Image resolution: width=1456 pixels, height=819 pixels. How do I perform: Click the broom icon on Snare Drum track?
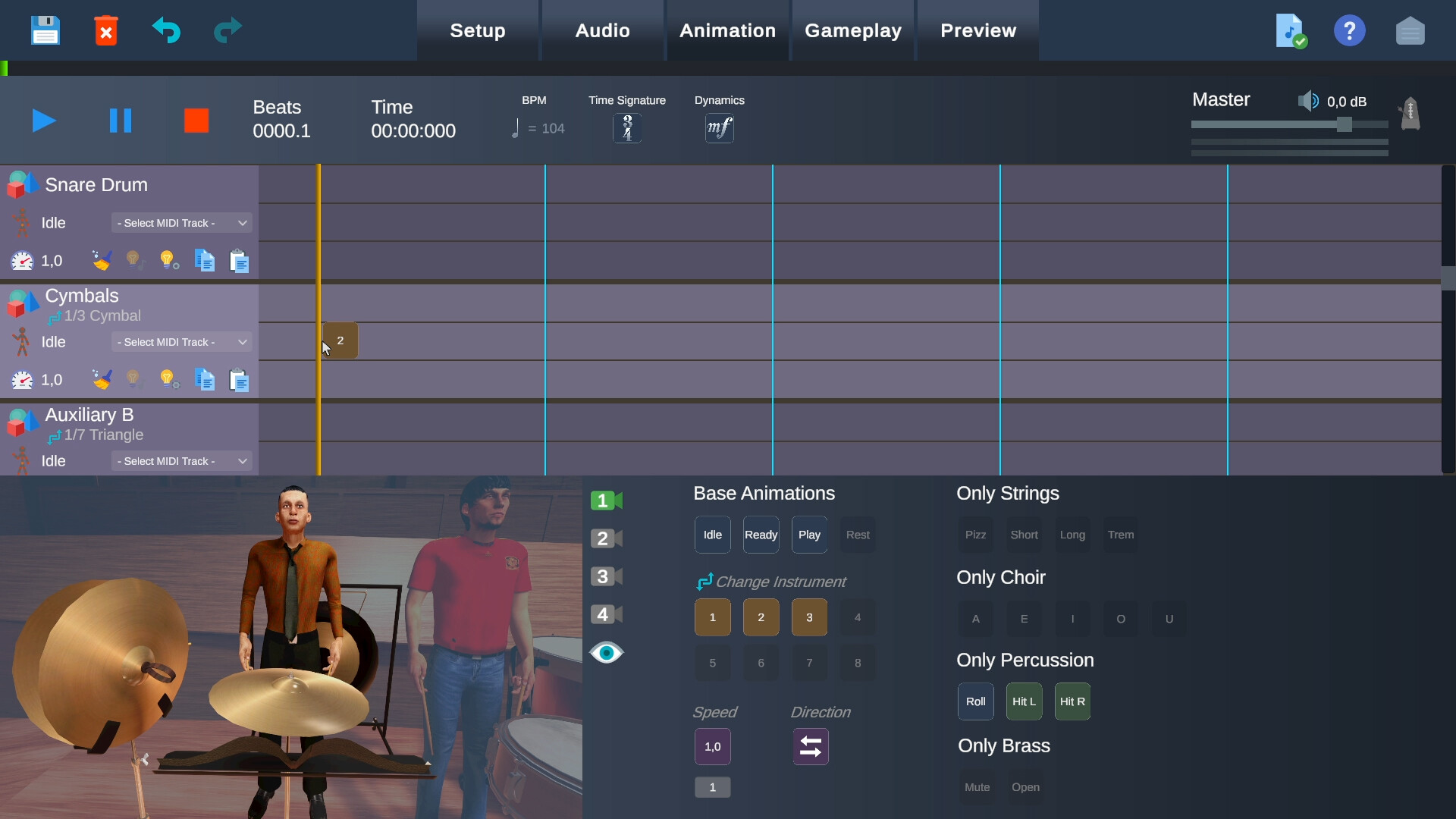(102, 260)
